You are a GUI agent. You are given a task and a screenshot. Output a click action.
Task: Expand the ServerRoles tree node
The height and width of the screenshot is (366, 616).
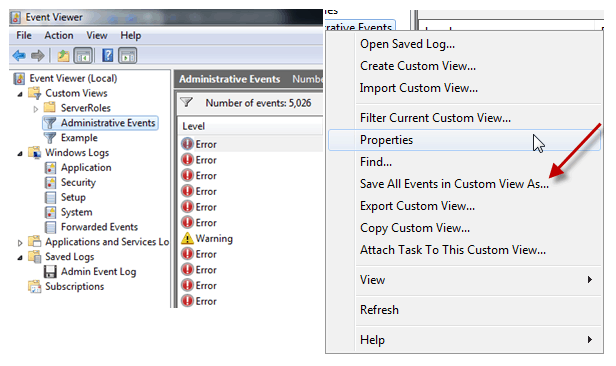click(x=35, y=109)
